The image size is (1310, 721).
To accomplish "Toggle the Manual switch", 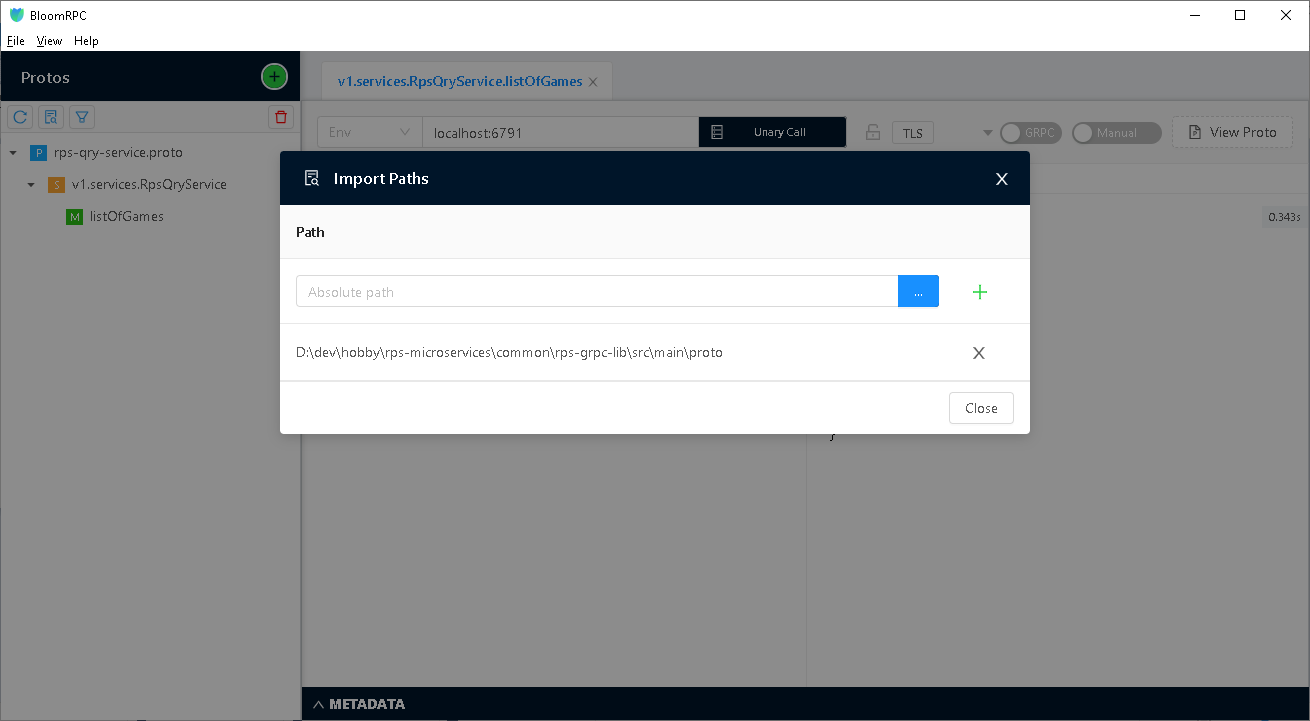I will click(x=1117, y=132).
